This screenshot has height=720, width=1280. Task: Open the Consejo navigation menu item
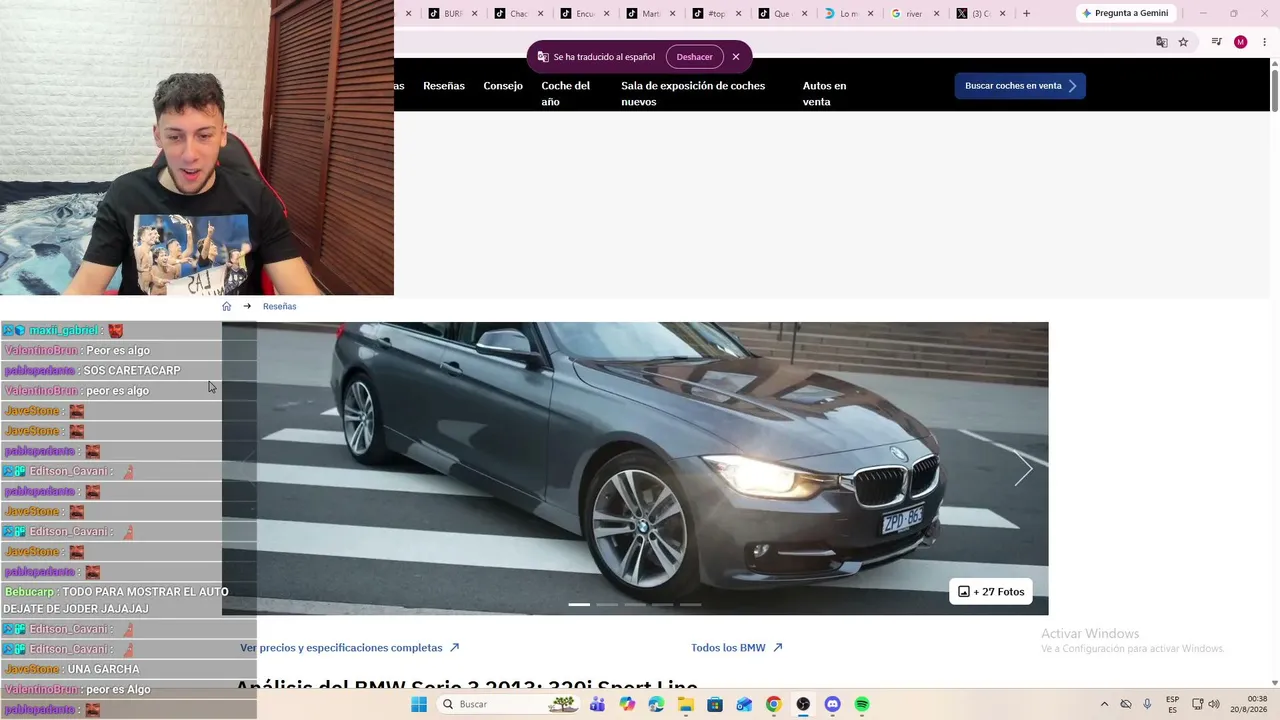503,86
